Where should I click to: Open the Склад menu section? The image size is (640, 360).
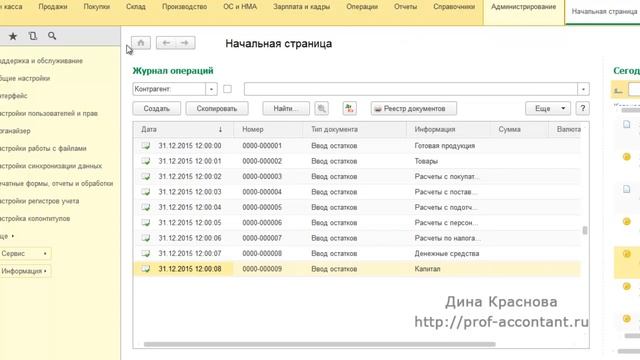136,7
